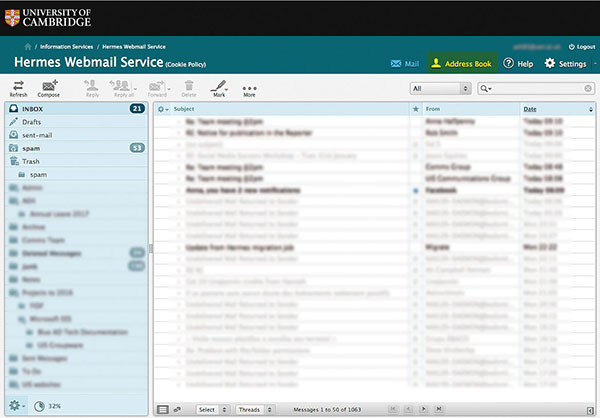Screen dimensions: 600x418
Task: Go to last page of messages
Action: coord(439,409)
